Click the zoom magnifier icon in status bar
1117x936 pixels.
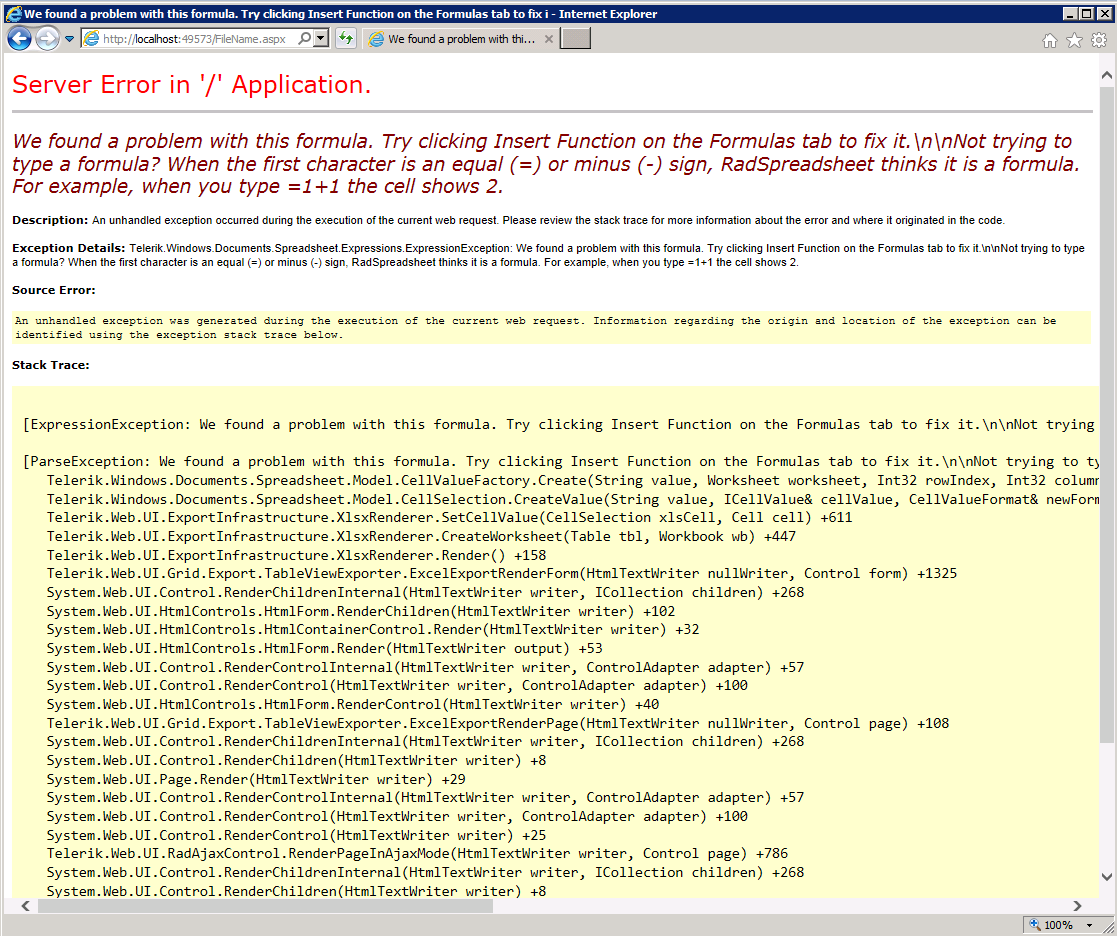tap(1035, 925)
